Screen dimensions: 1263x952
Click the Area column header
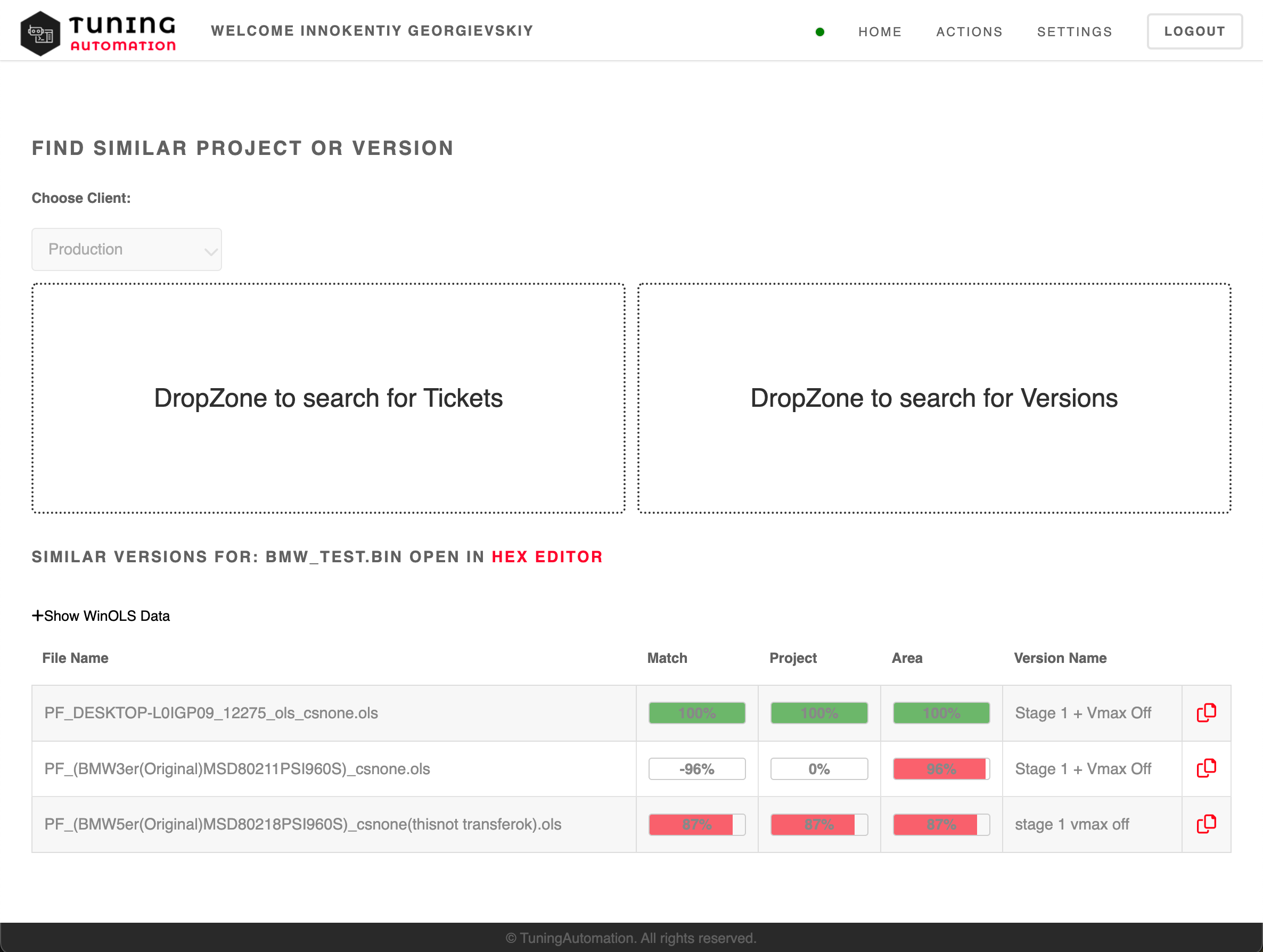(907, 658)
